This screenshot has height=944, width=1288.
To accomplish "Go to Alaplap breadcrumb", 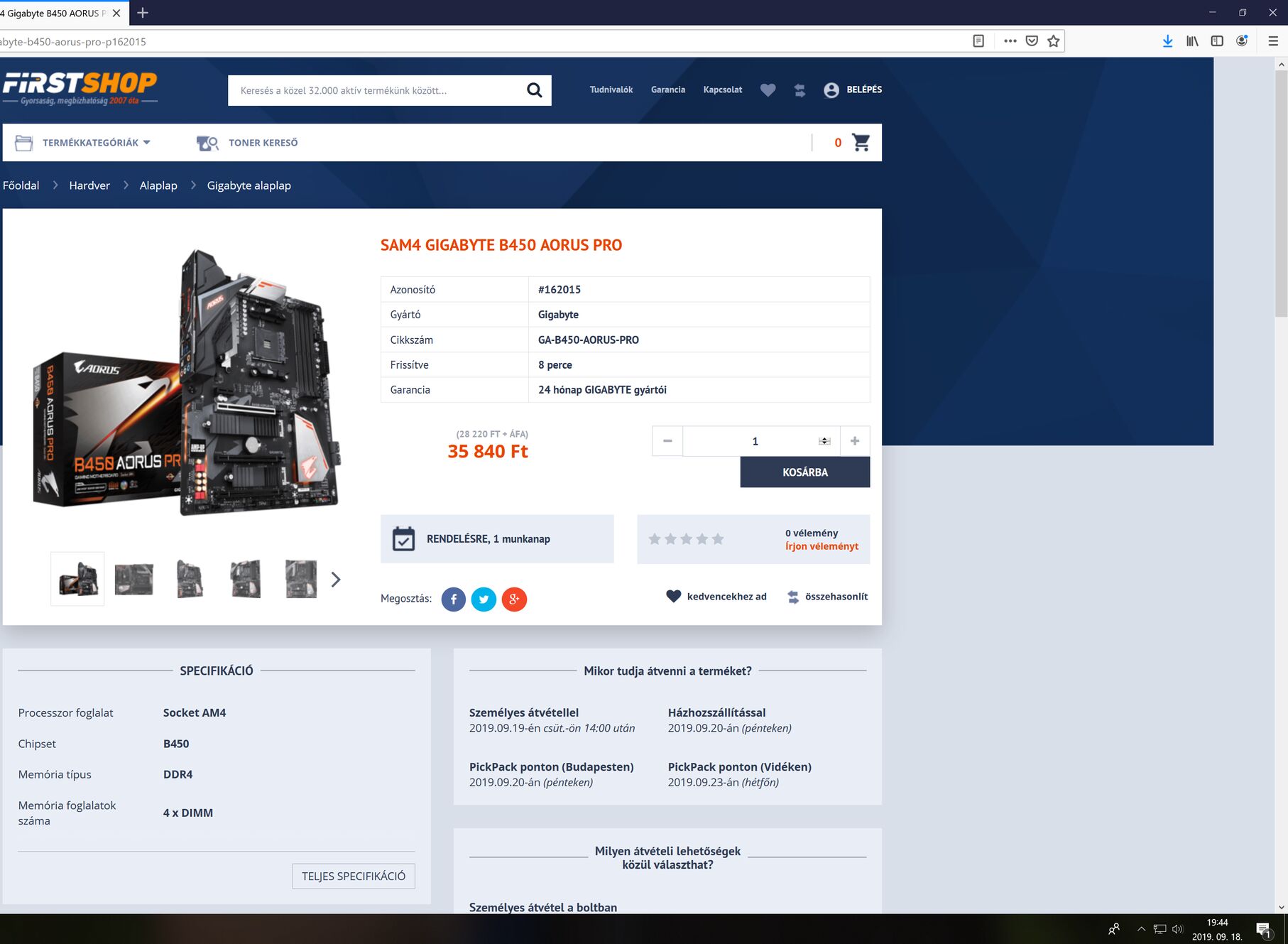I will click(x=158, y=185).
